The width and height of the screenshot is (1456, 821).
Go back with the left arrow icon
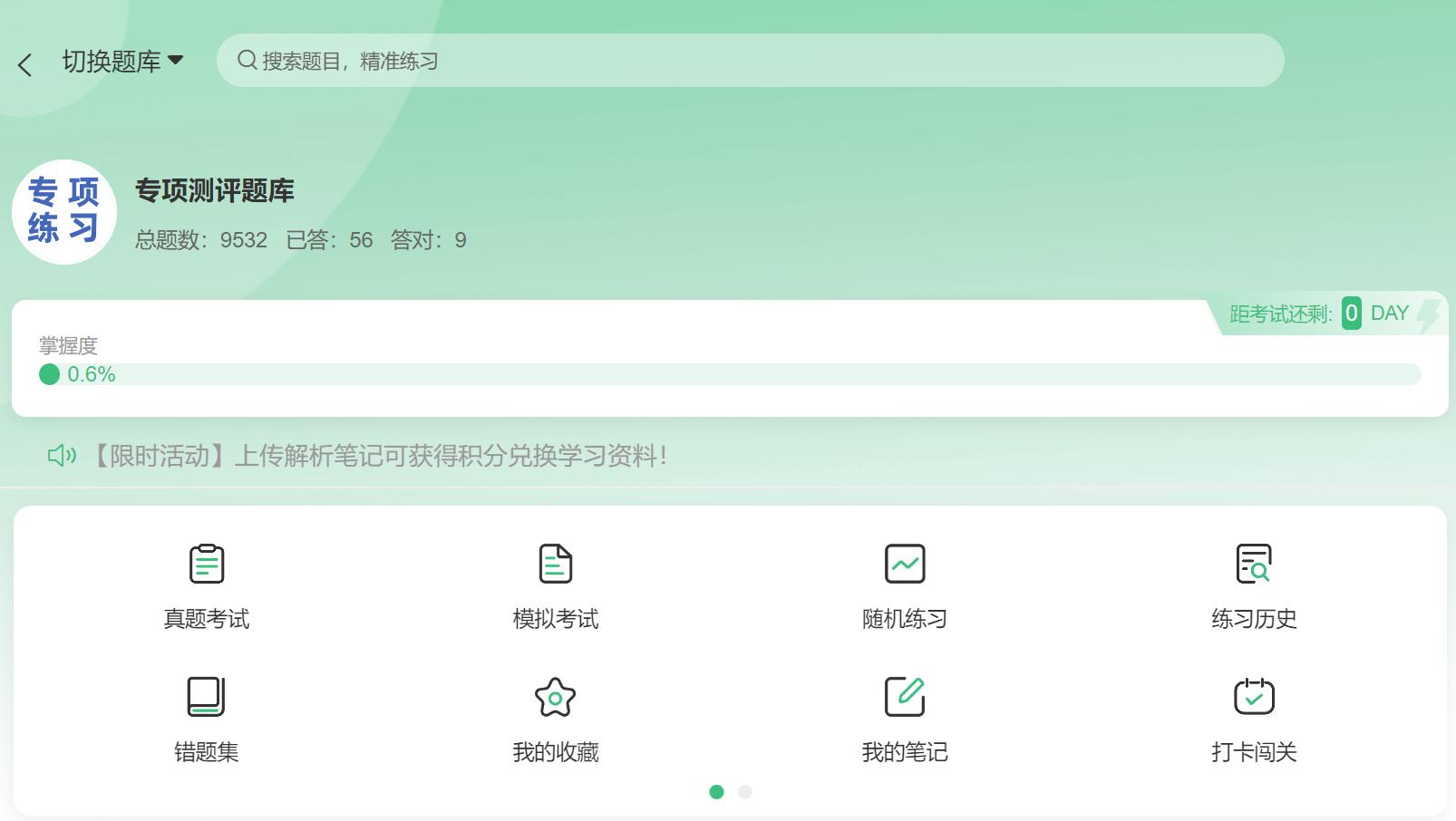click(x=25, y=64)
